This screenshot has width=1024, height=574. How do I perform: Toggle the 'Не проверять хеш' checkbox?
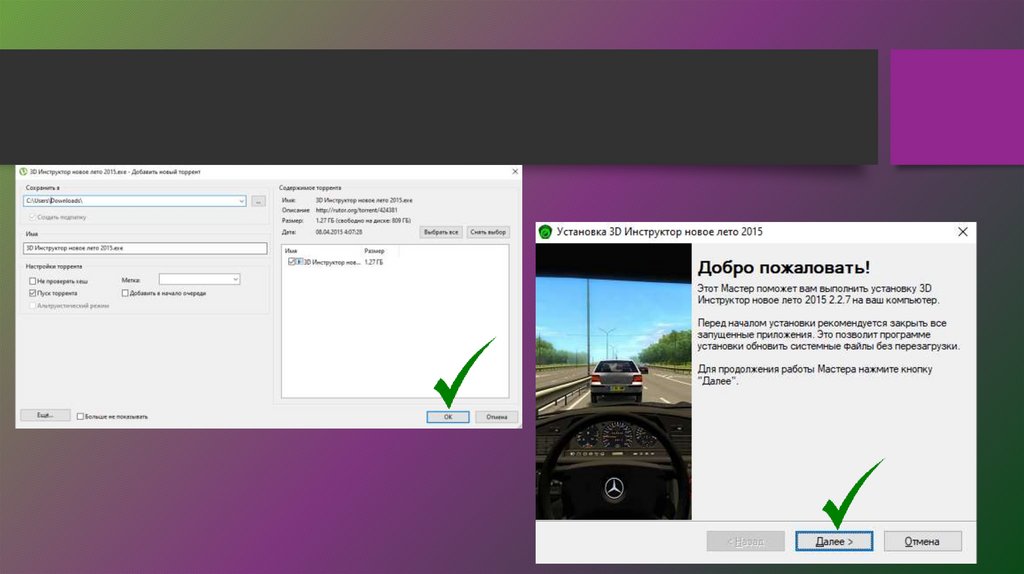(x=32, y=281)
